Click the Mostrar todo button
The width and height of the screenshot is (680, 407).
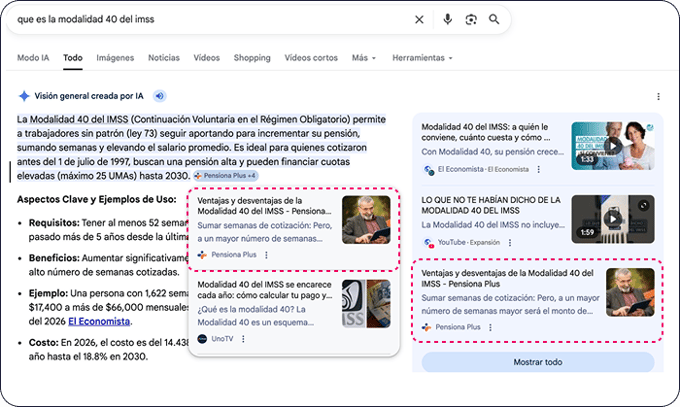[538, 362]
